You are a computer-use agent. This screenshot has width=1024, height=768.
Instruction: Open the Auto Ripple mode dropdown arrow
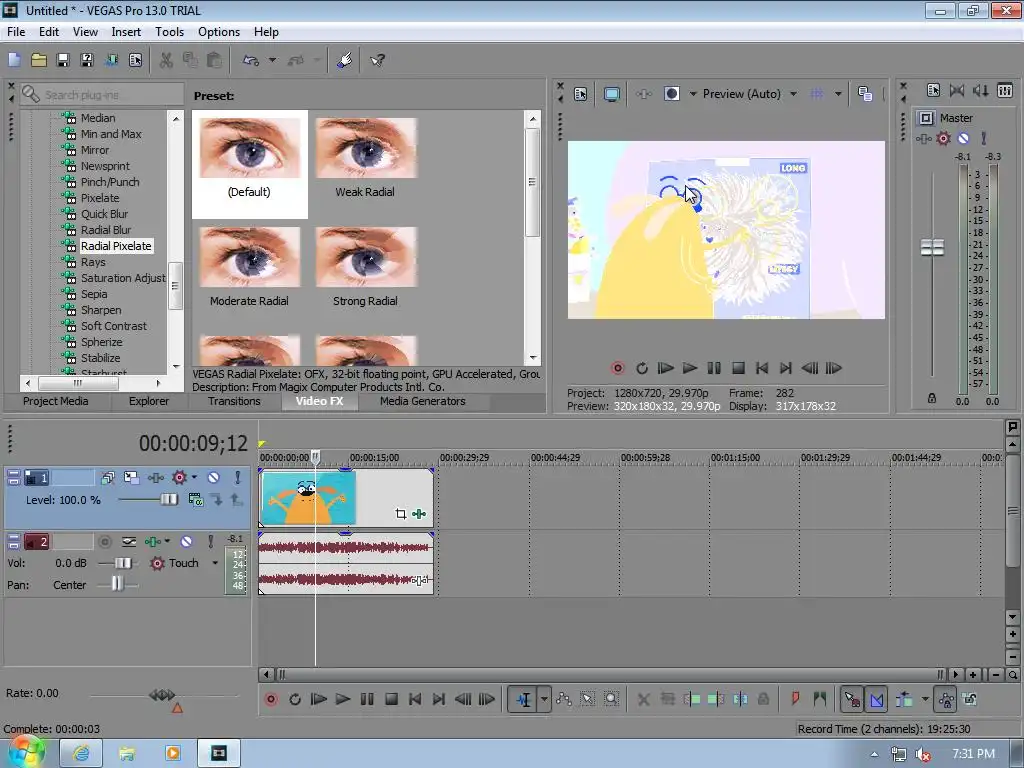click(925, 699)
